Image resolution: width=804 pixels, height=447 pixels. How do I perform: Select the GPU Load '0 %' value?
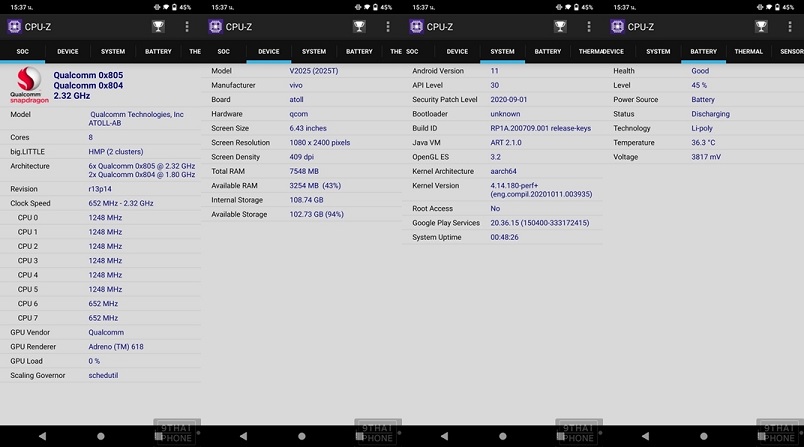pos(94,361)
